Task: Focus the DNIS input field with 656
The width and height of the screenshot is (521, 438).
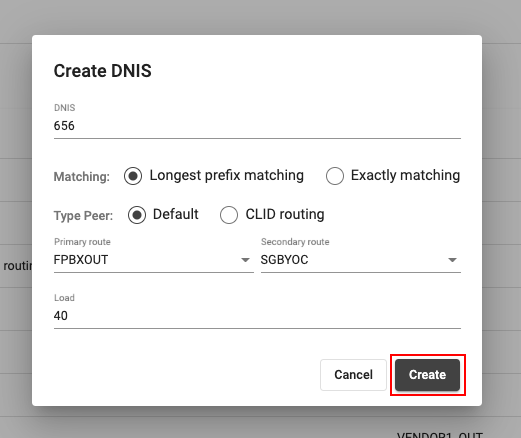Action: click(257, 126)
